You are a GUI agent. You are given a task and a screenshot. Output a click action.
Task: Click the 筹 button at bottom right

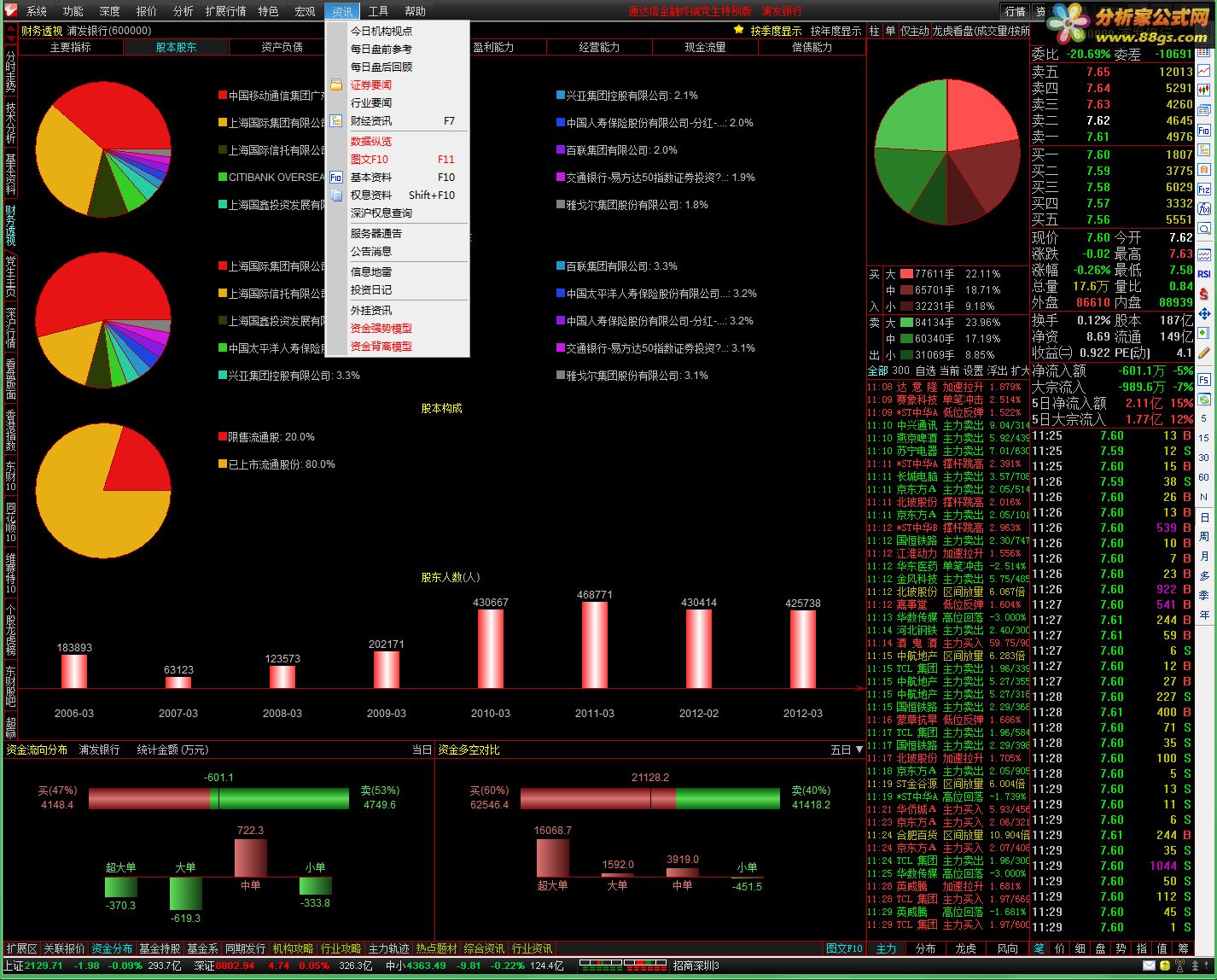[1183, 948]
